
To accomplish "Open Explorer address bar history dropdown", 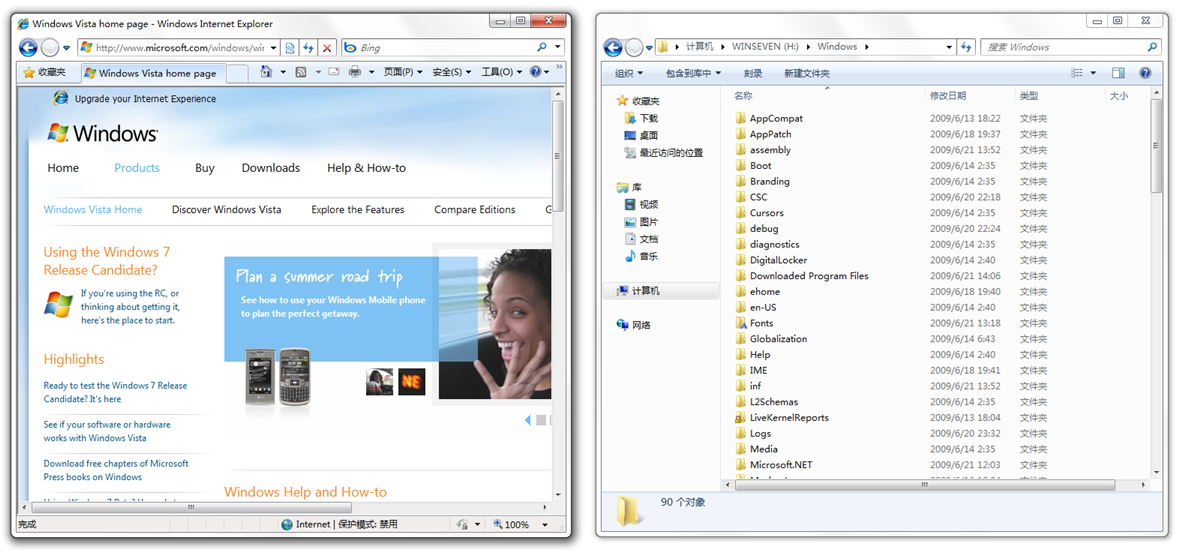I will click(x=950, y=47).
